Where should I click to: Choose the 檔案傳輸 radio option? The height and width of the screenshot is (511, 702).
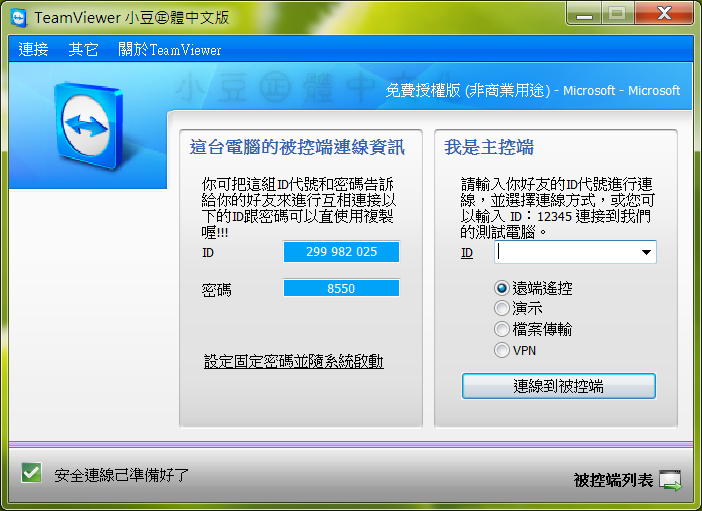click(x=502, y=329)
